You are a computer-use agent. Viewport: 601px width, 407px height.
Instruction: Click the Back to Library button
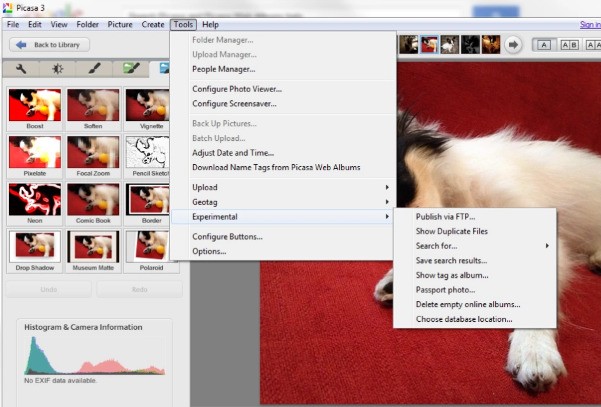click(x=50, y=45)
